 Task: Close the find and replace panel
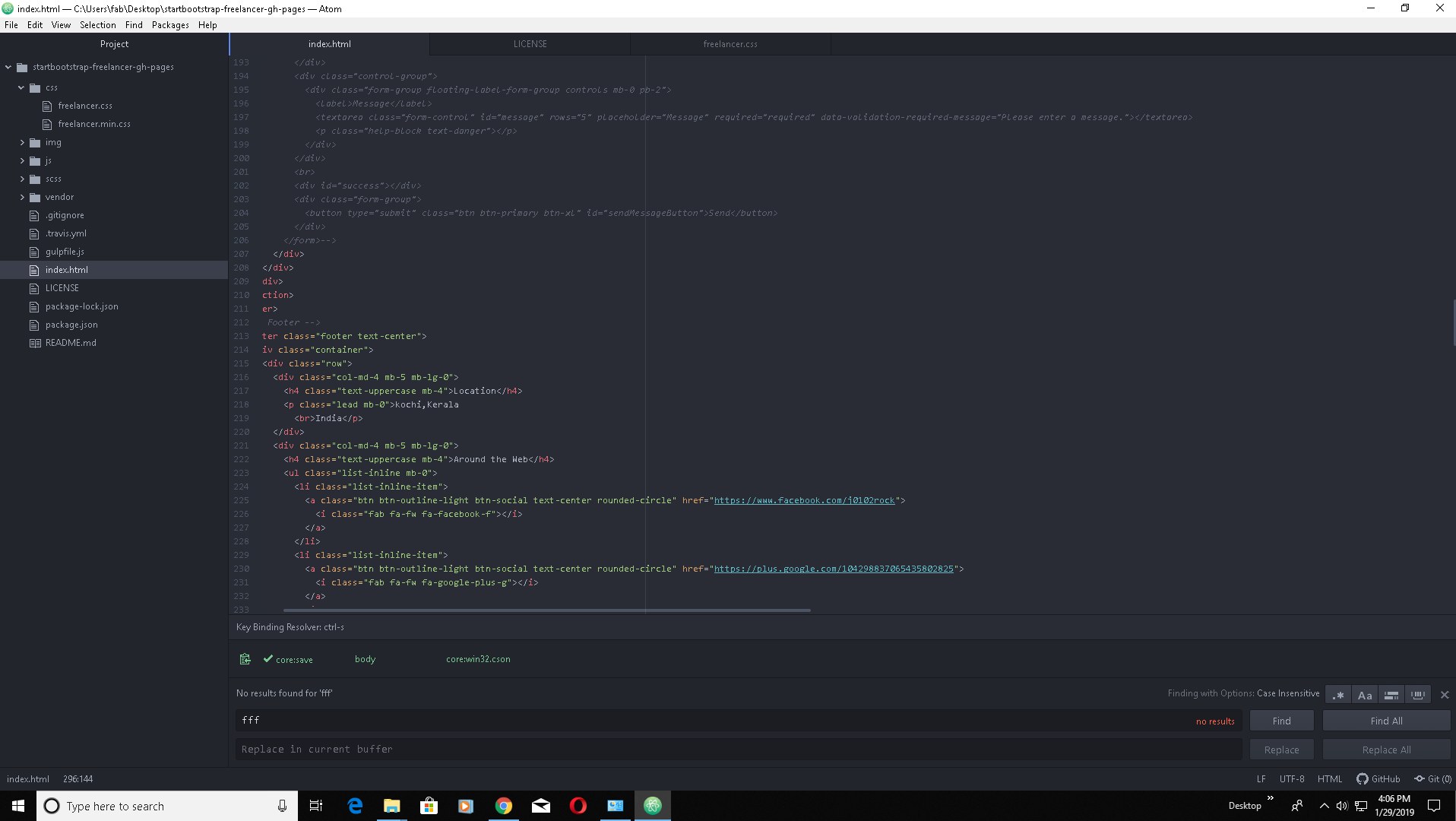tap(1445, 695)
